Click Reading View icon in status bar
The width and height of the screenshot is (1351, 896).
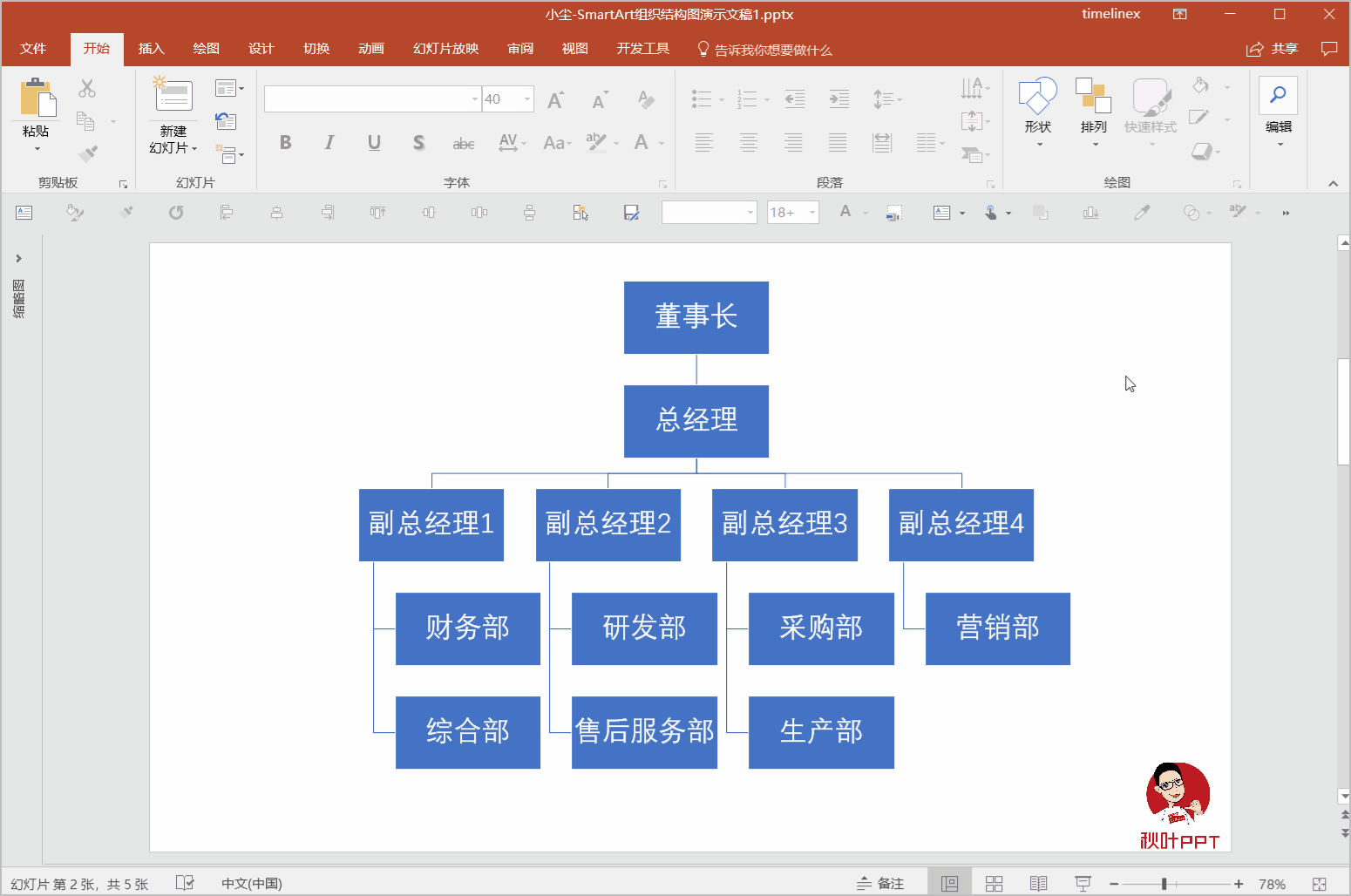1038,882
